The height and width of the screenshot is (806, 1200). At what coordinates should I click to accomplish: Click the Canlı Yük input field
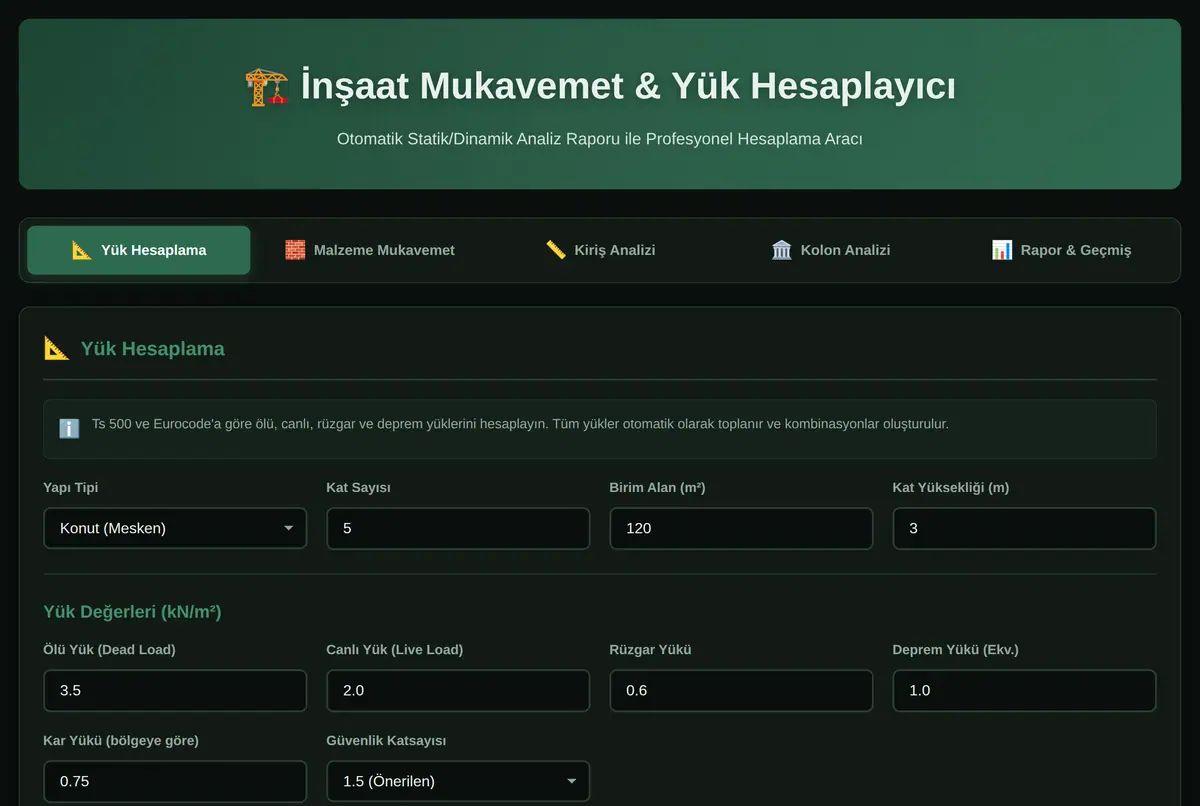pyautogui.click(x=458, y=690)
